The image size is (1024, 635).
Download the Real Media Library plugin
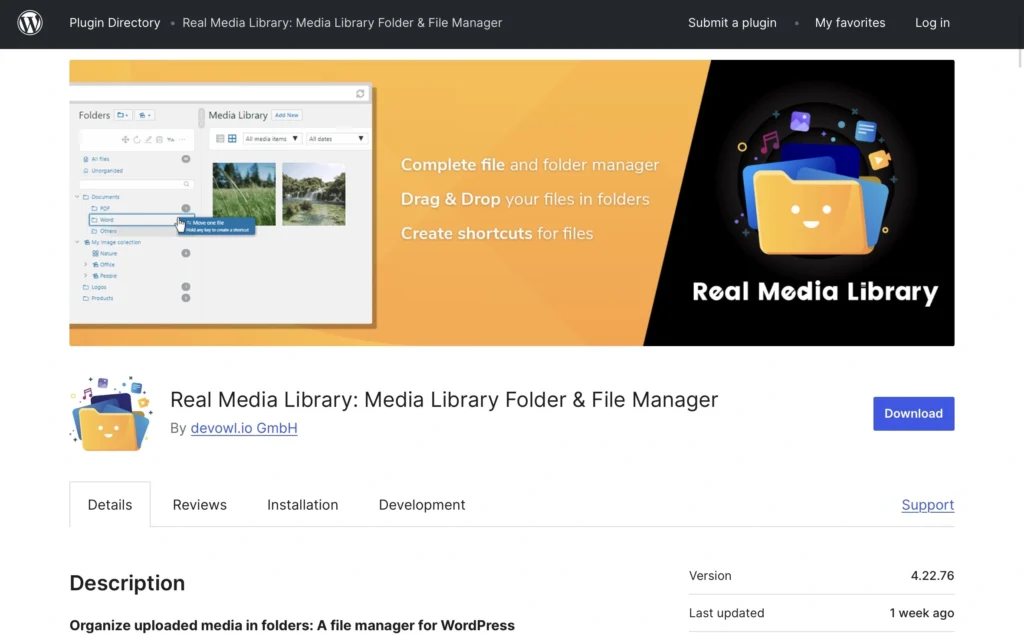click(913, 414)
